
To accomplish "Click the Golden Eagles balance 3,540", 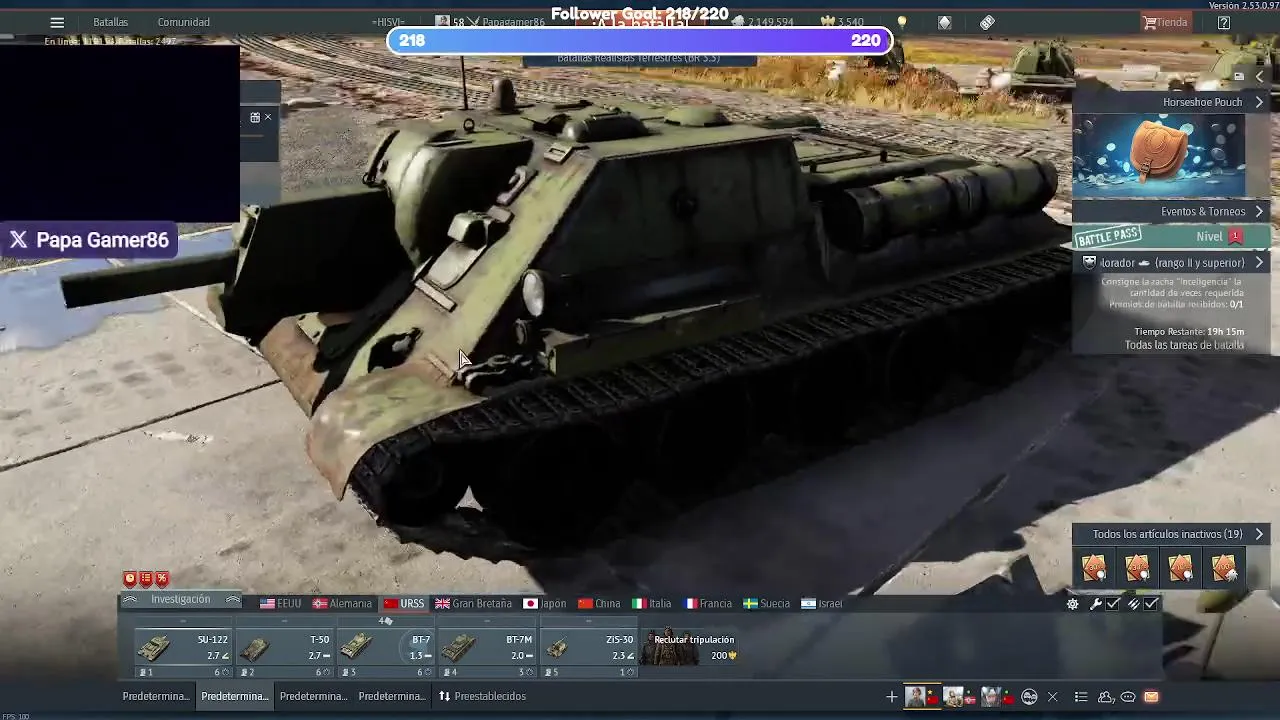I will tap(843, 22).
